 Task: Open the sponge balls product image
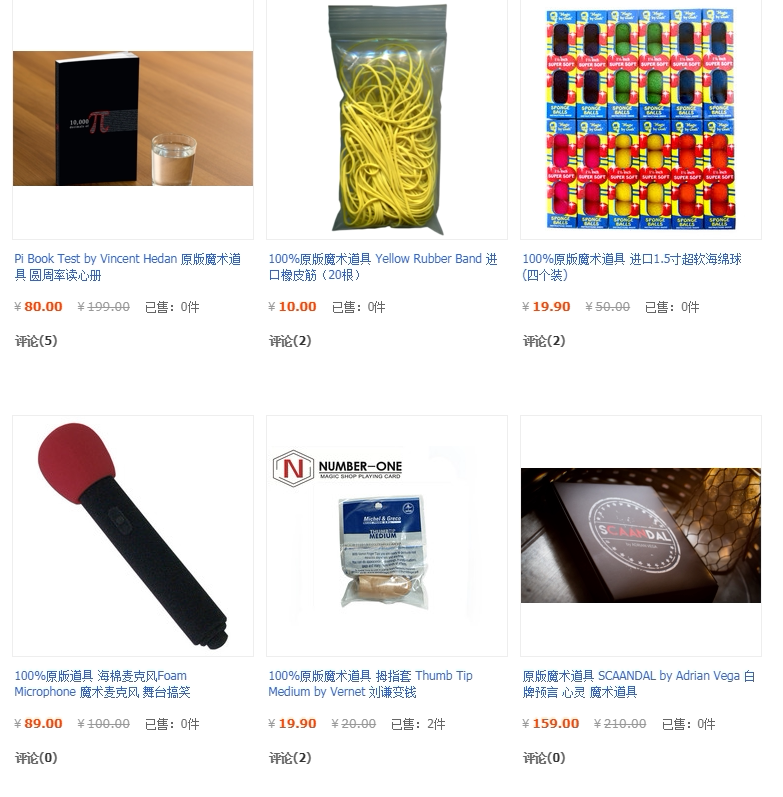[x=641, y=118]
